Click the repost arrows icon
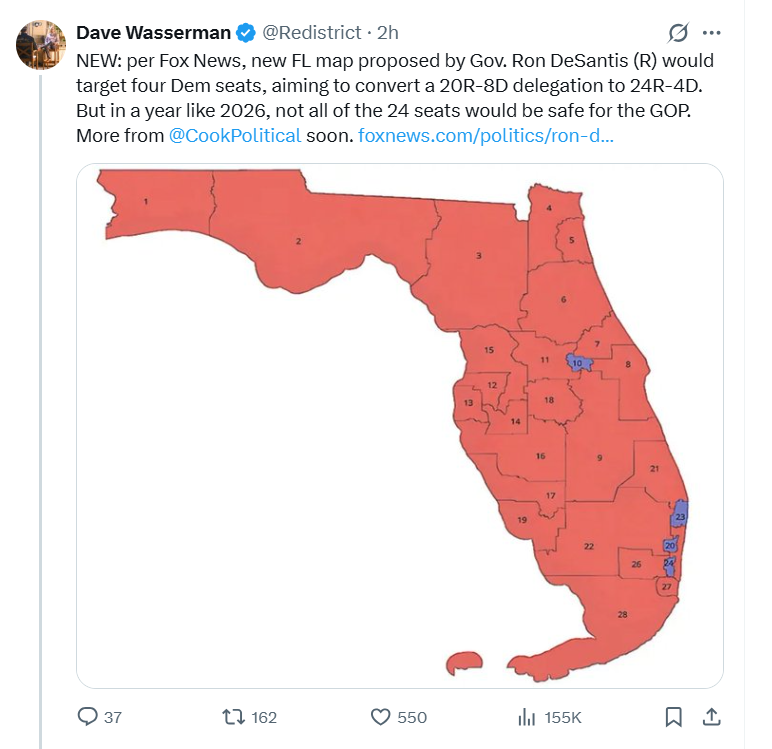The width and height of the screenshot is (772, 749). pyautogui.click(x=233, y=717)
